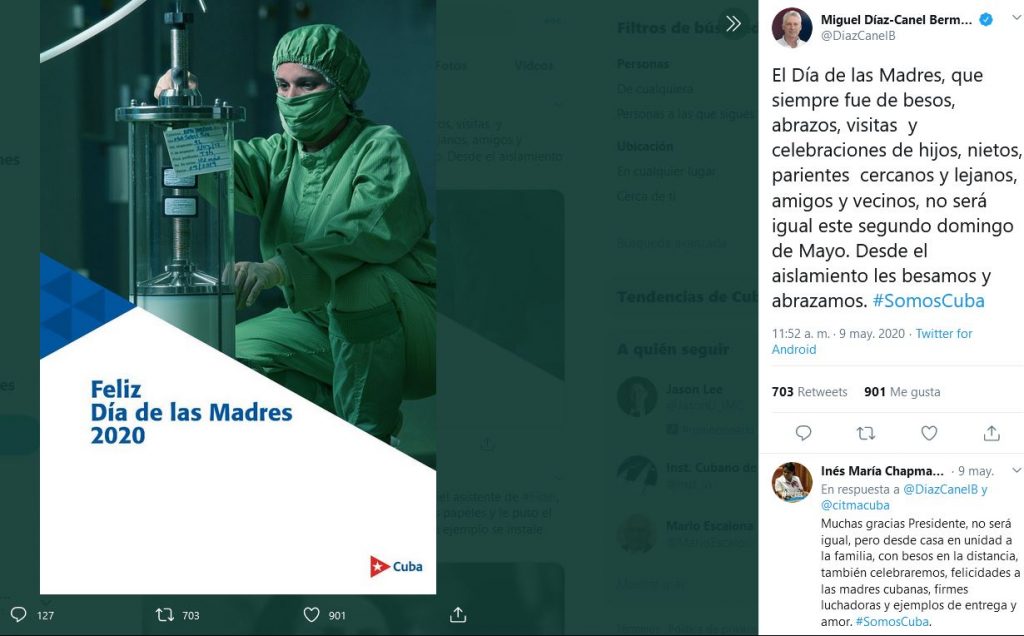Open @citmacuba mention in the reply
This screenshot has height=636, width=1024.
[x=855, y=505]
